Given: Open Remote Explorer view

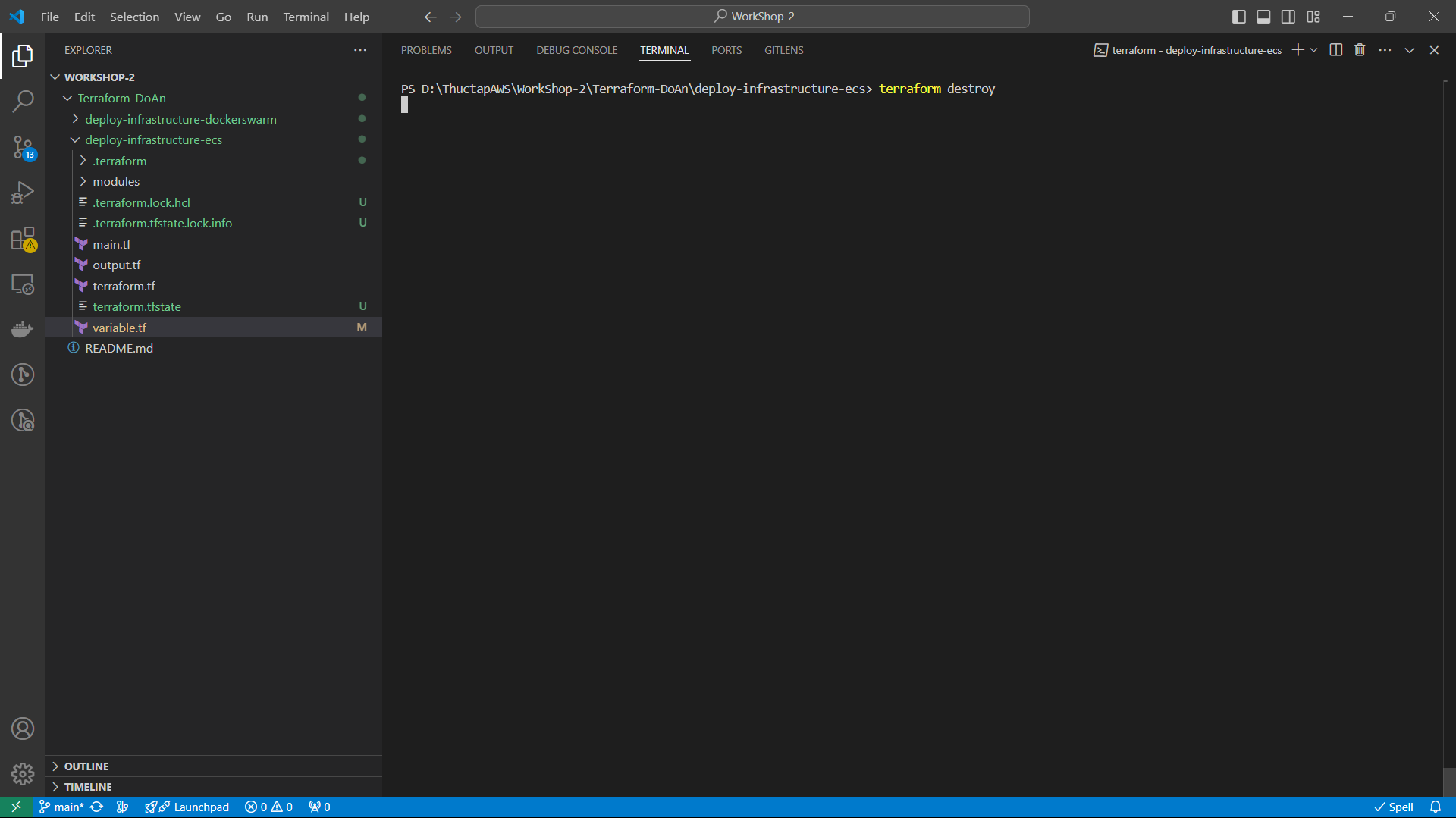Looking at the screenshot, I should [x=23, y=284].
